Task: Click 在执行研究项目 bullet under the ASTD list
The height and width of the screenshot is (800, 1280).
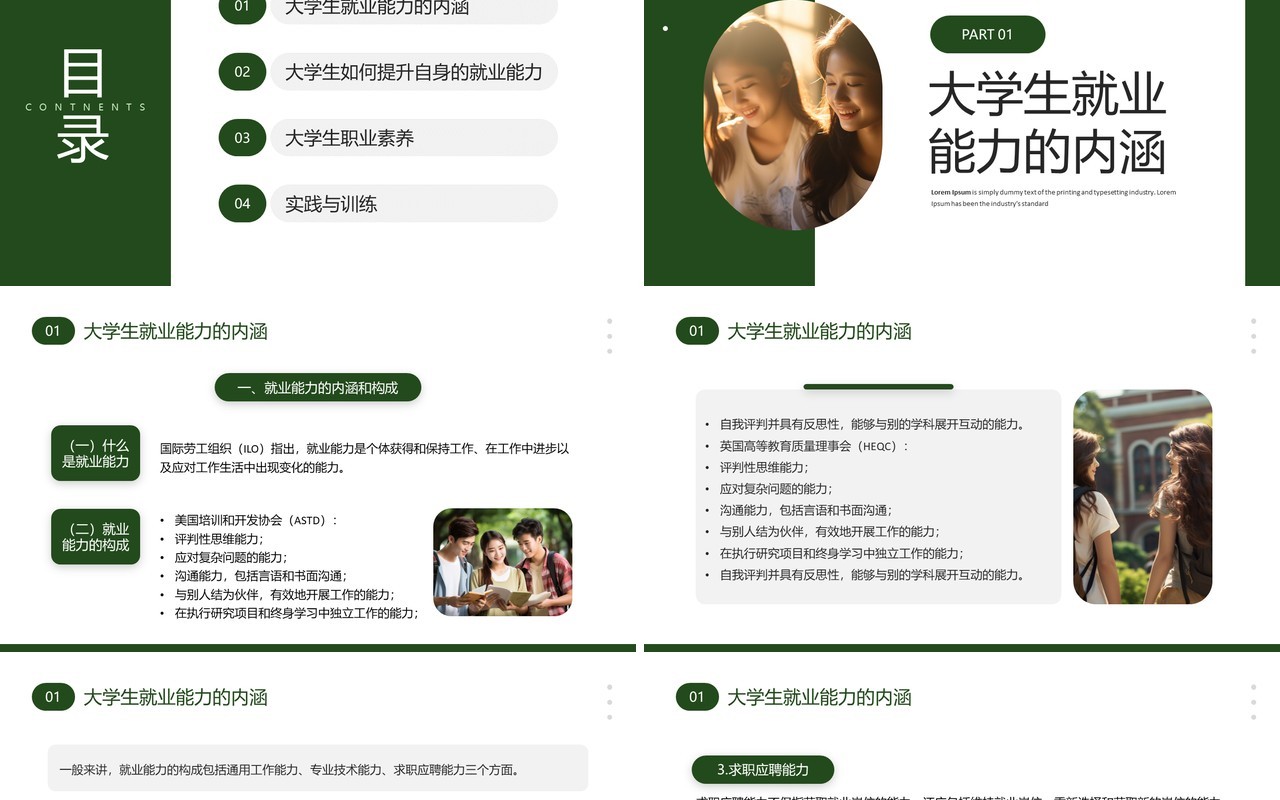Action: (x=290, y=613)
